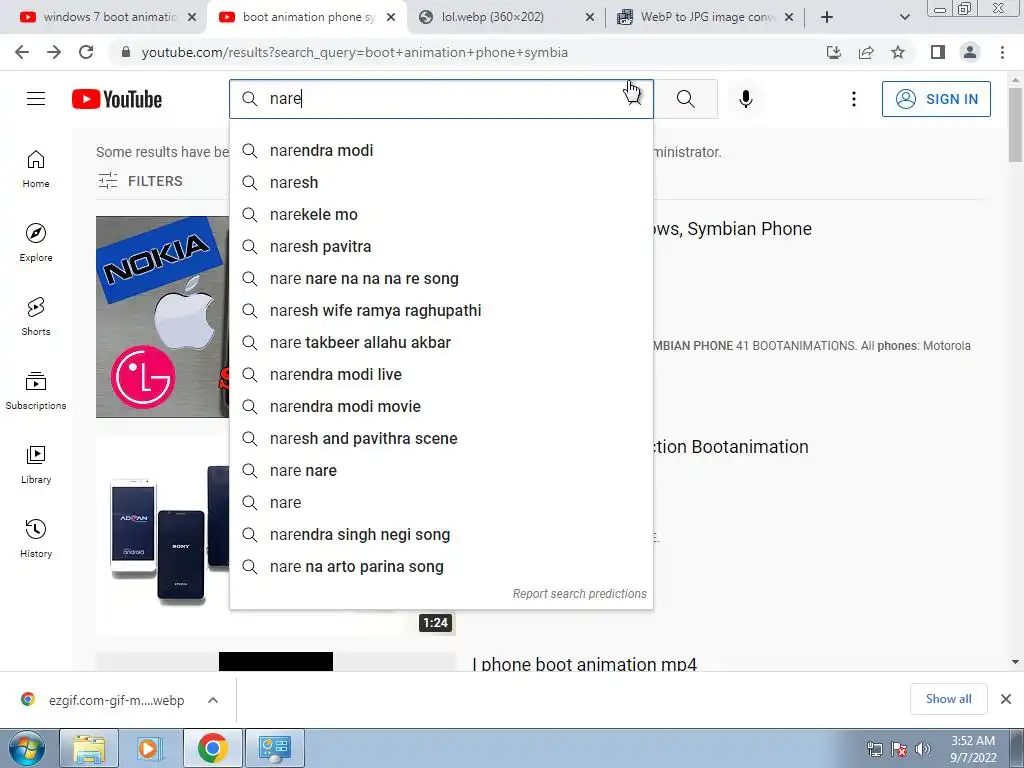The height and width of the screenshot is (768, 1024).
Task: Select suggestion narendra singh negi song
Action: click(x=441, y=534)
